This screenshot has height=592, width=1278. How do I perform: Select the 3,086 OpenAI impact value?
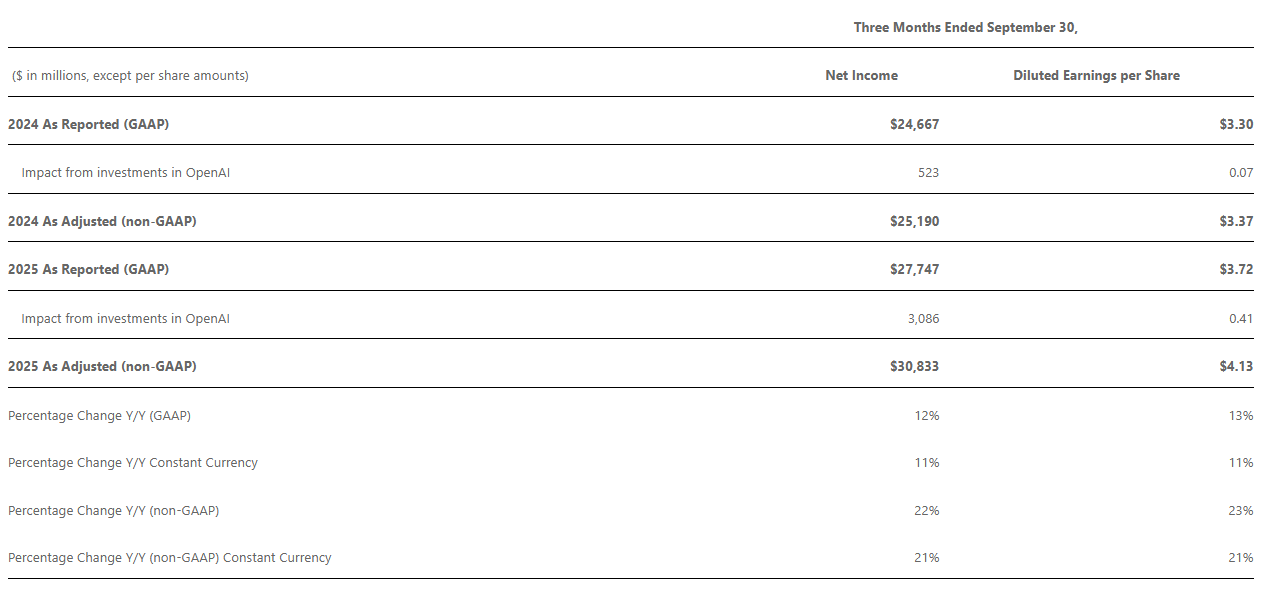920,319
